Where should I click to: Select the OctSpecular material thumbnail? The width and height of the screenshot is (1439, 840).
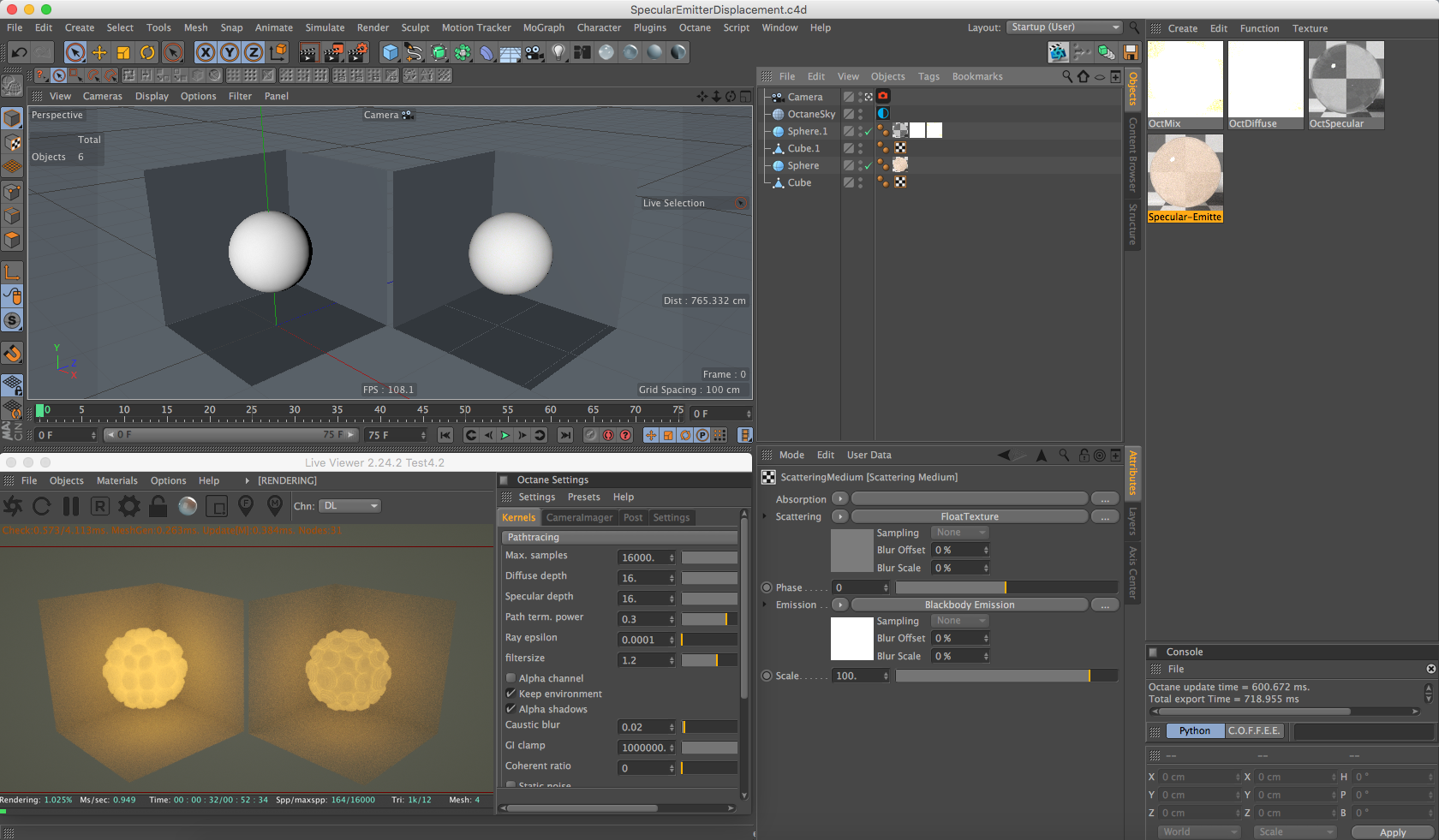pos(1346,80)
